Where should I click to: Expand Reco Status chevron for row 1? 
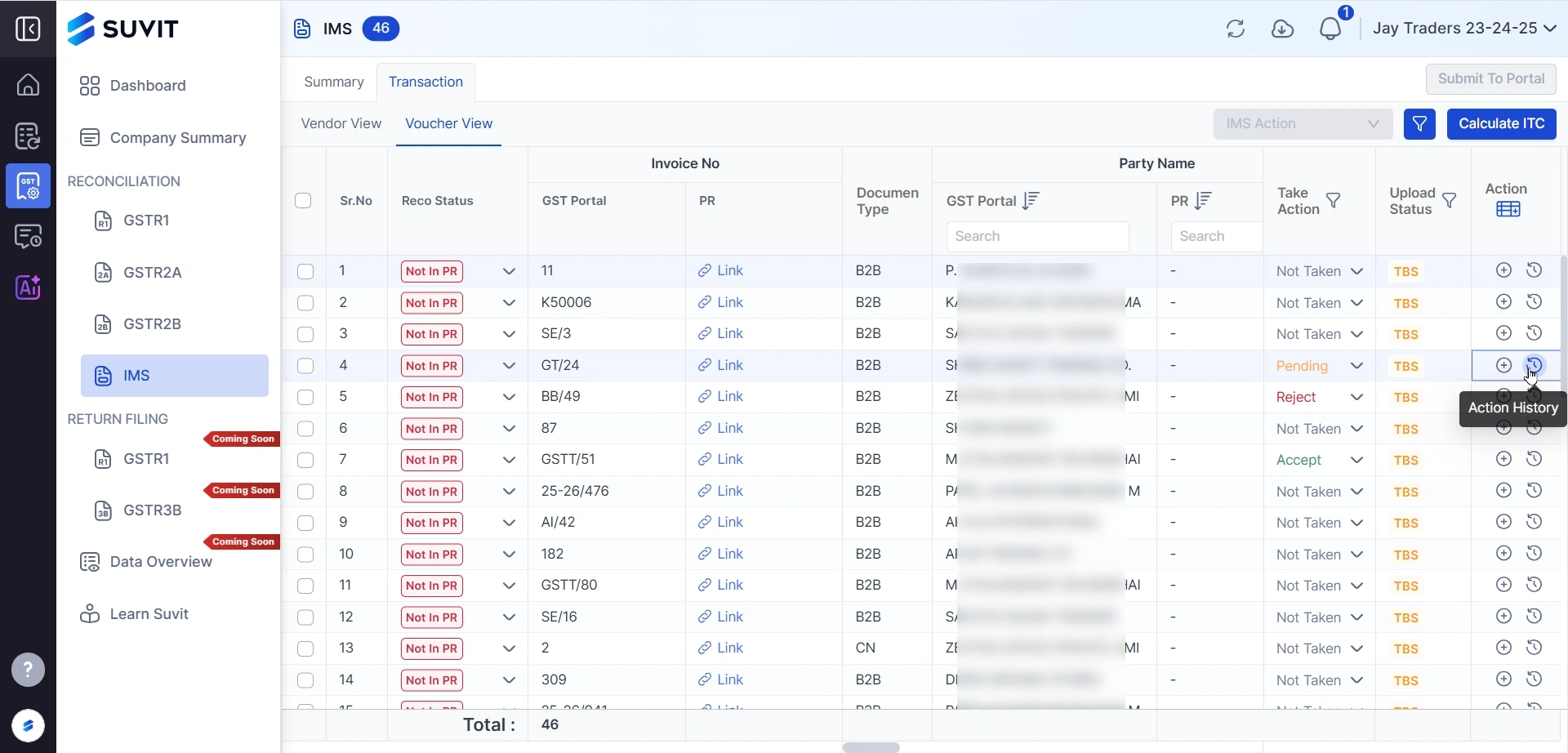509,271
